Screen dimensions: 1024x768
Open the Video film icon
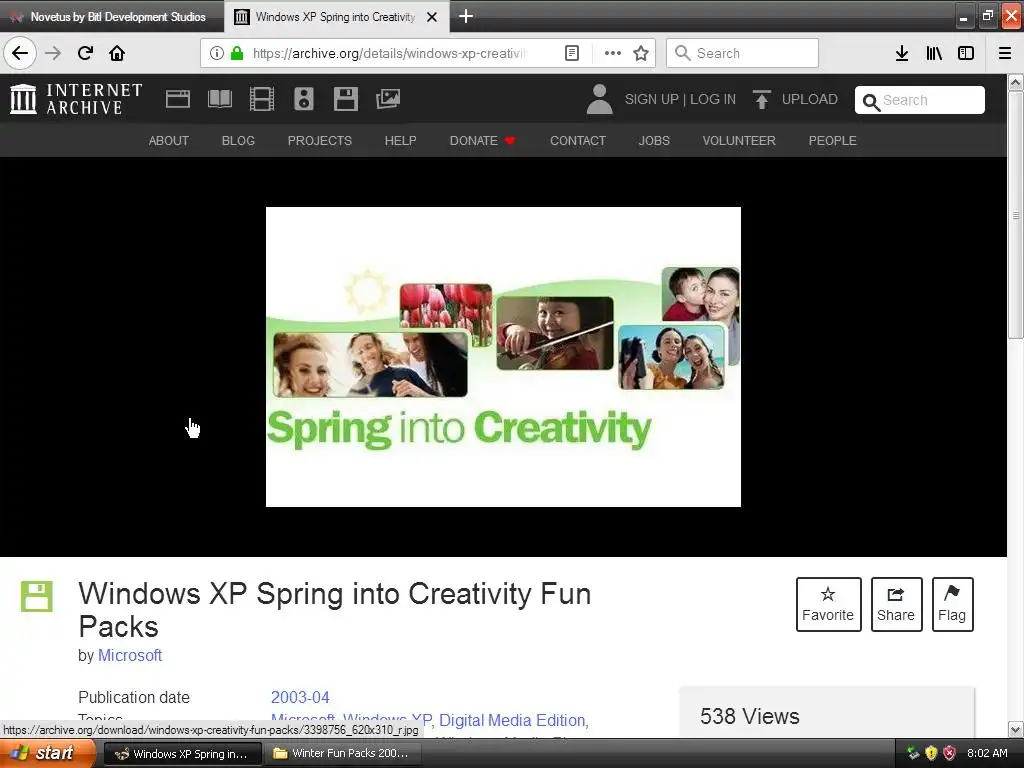click(x=262, y=99)
